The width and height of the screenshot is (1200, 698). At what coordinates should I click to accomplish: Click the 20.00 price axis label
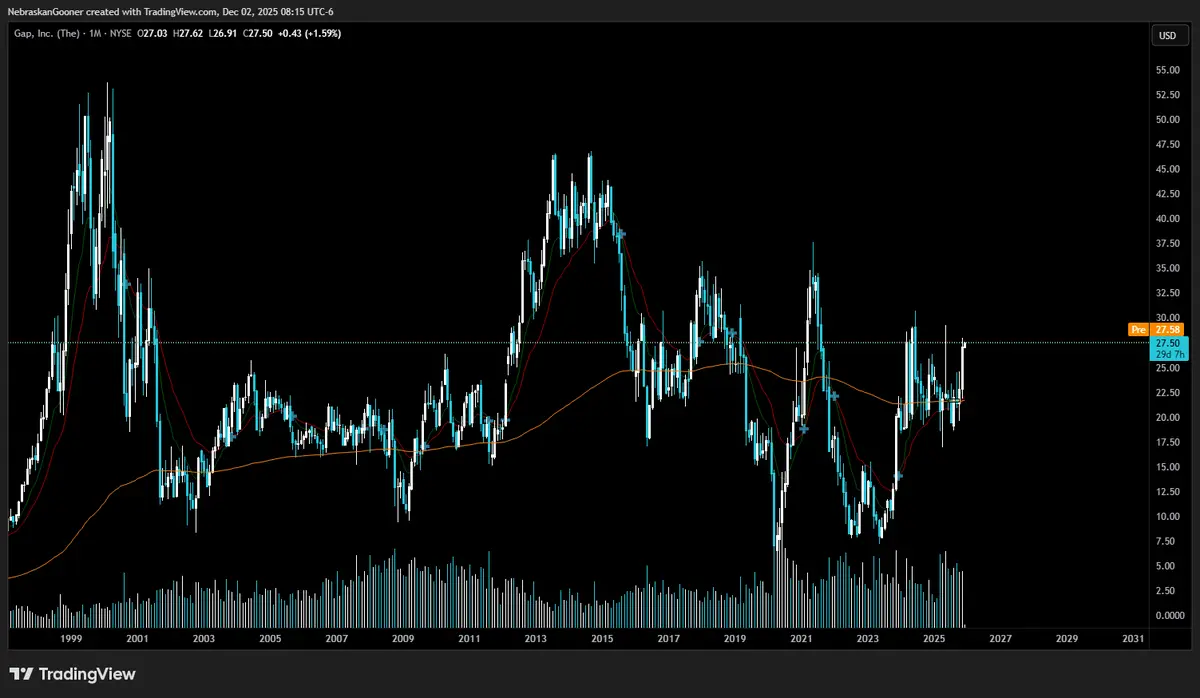tap(1167, 417)
